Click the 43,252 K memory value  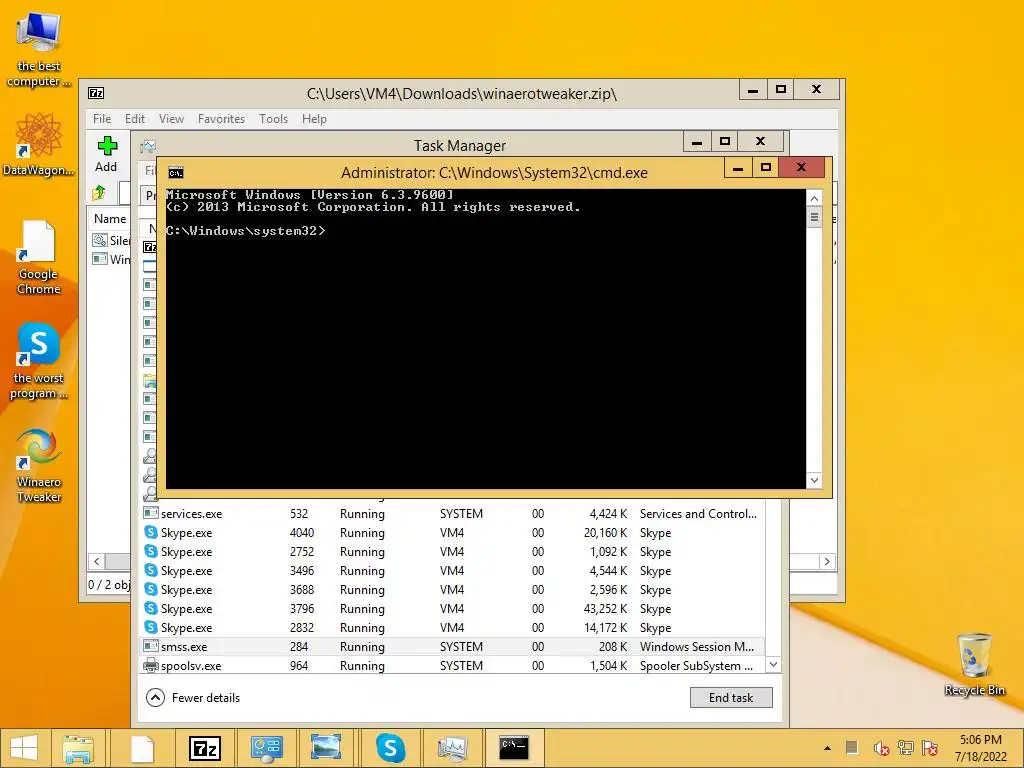(x=605, y=609)
